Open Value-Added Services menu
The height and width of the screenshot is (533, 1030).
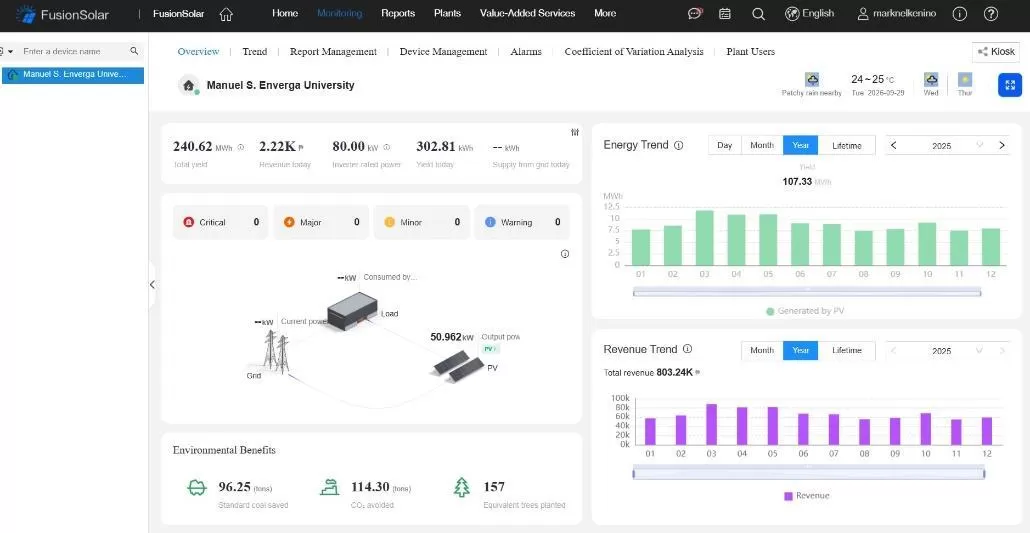coord(527,13)
